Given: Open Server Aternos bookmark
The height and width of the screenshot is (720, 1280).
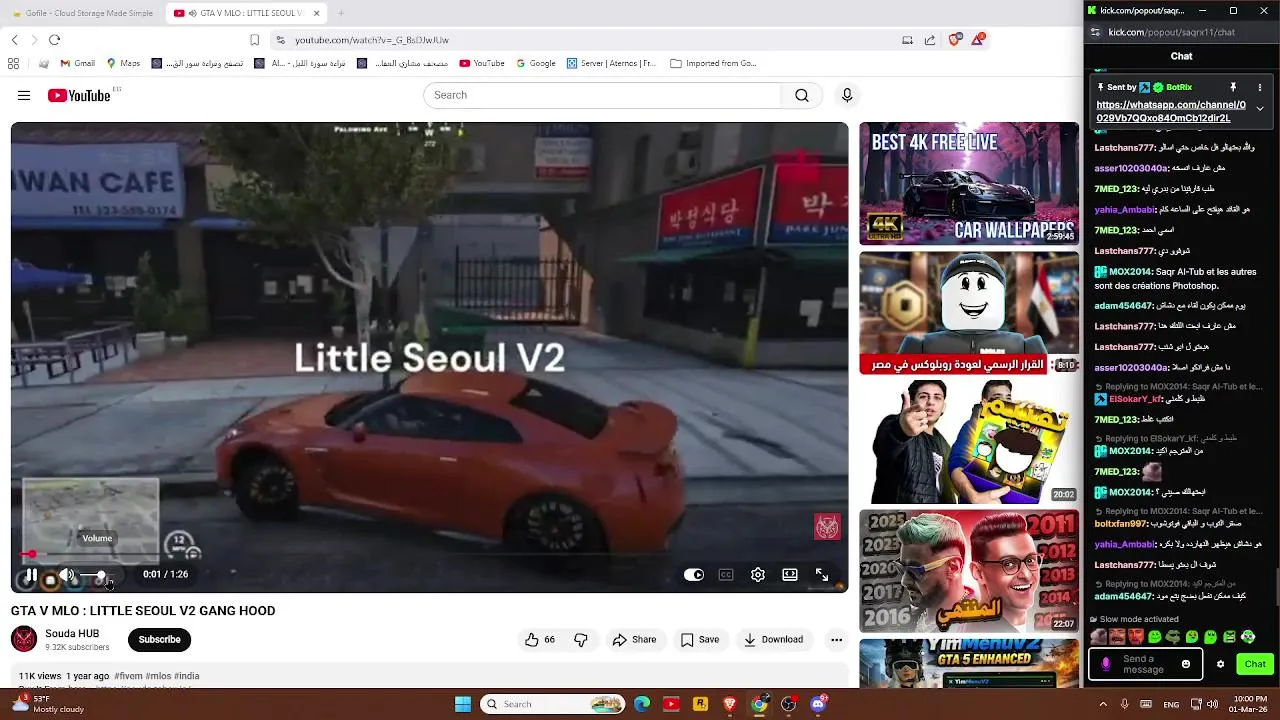Looking at the screenshot, I should click(611, 63).
